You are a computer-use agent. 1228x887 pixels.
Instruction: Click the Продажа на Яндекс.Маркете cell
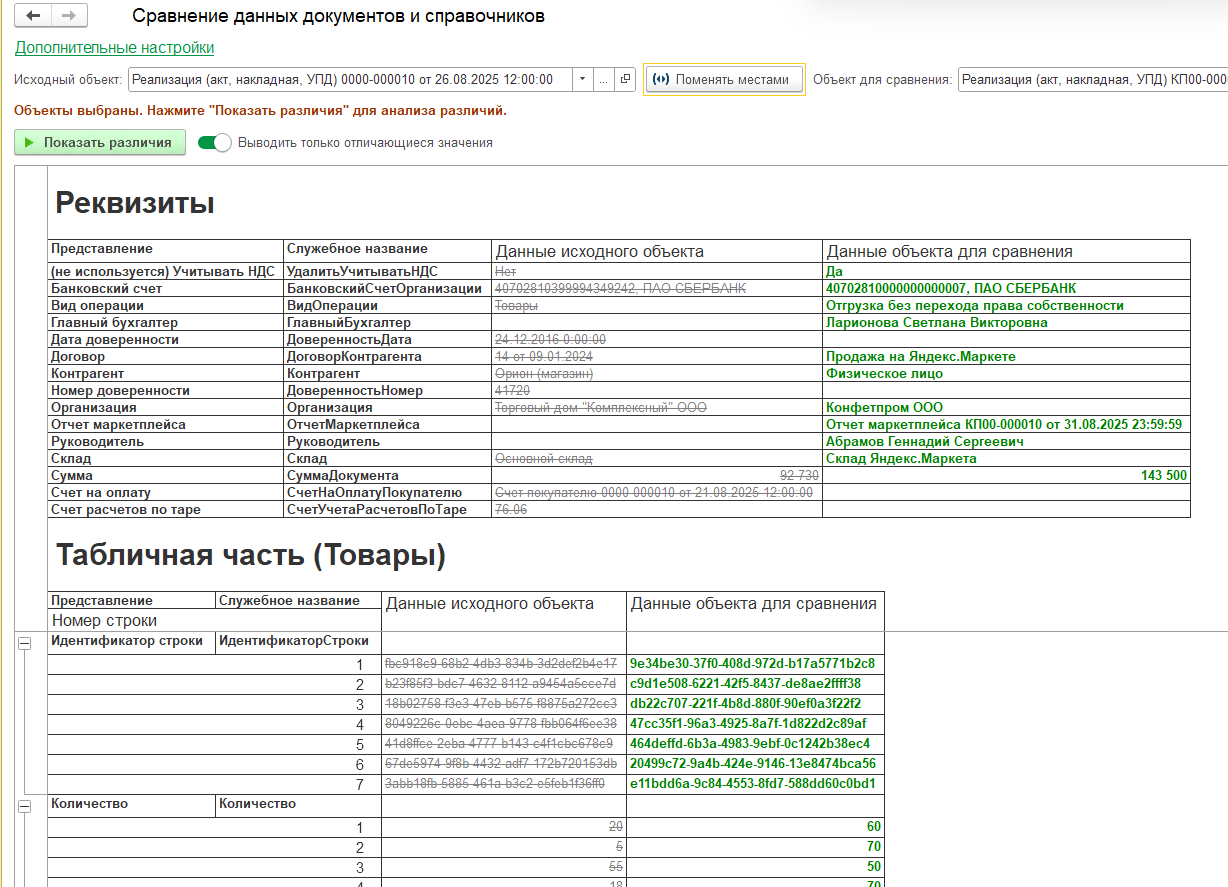point(1006,356)
